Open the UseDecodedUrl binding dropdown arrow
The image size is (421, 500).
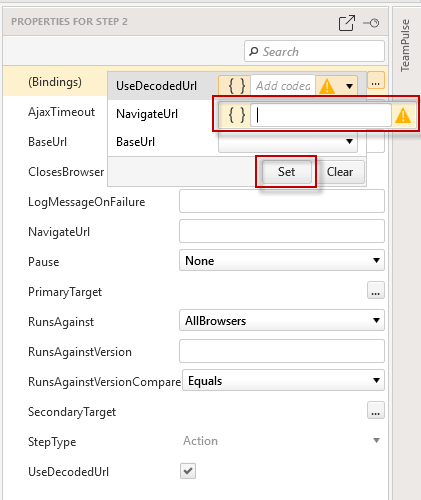349,86
